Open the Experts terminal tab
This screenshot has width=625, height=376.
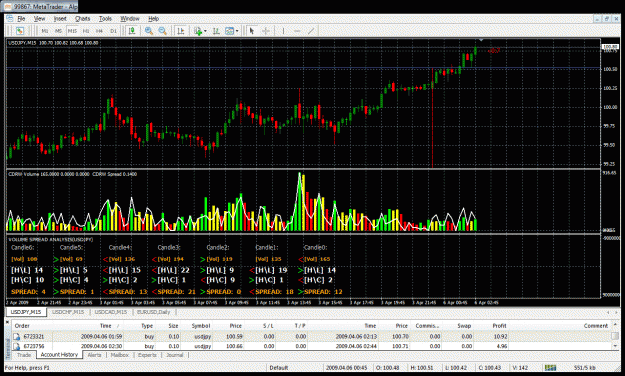(147, 355)
